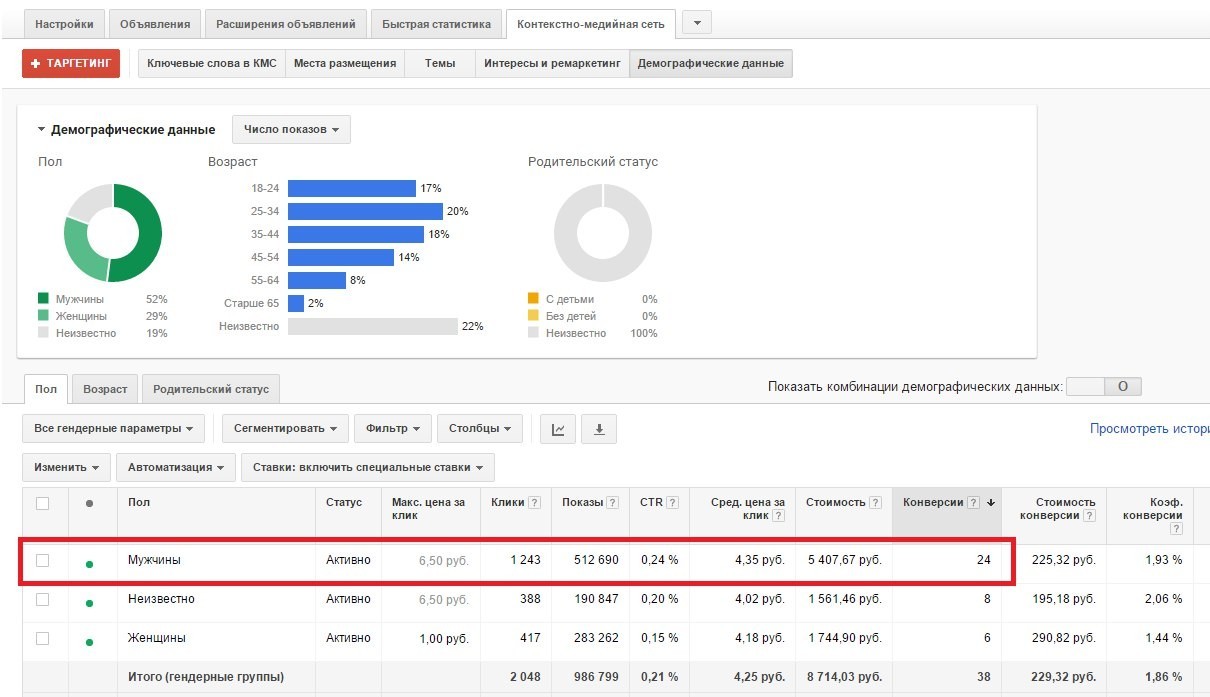Open the Быстрая статистика tab
This screenshot has height=697, width=1210.
[x=435, y=24]
